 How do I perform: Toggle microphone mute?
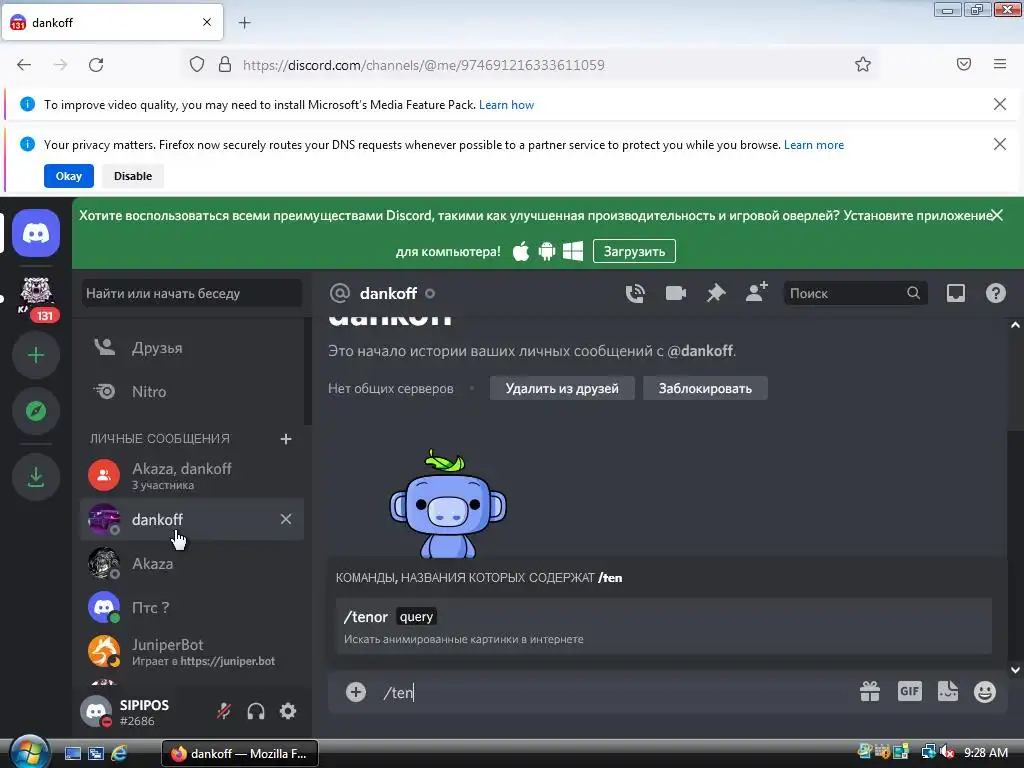coord(224,711)
